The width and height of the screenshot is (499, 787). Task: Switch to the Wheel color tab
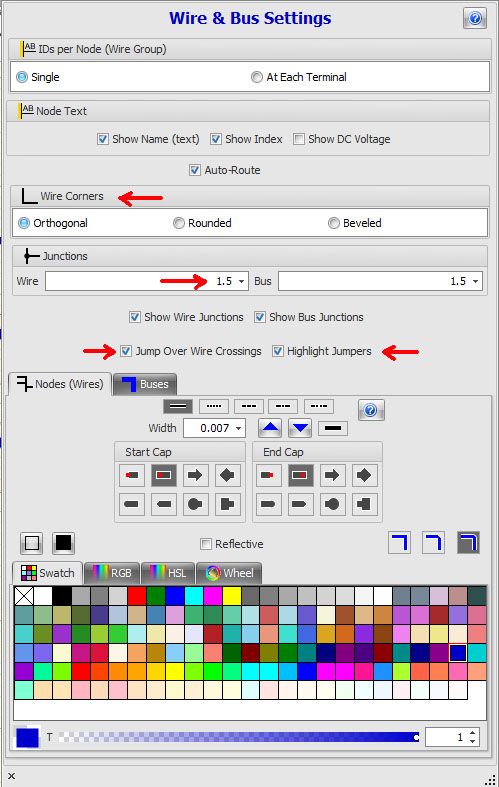[229, 573]
